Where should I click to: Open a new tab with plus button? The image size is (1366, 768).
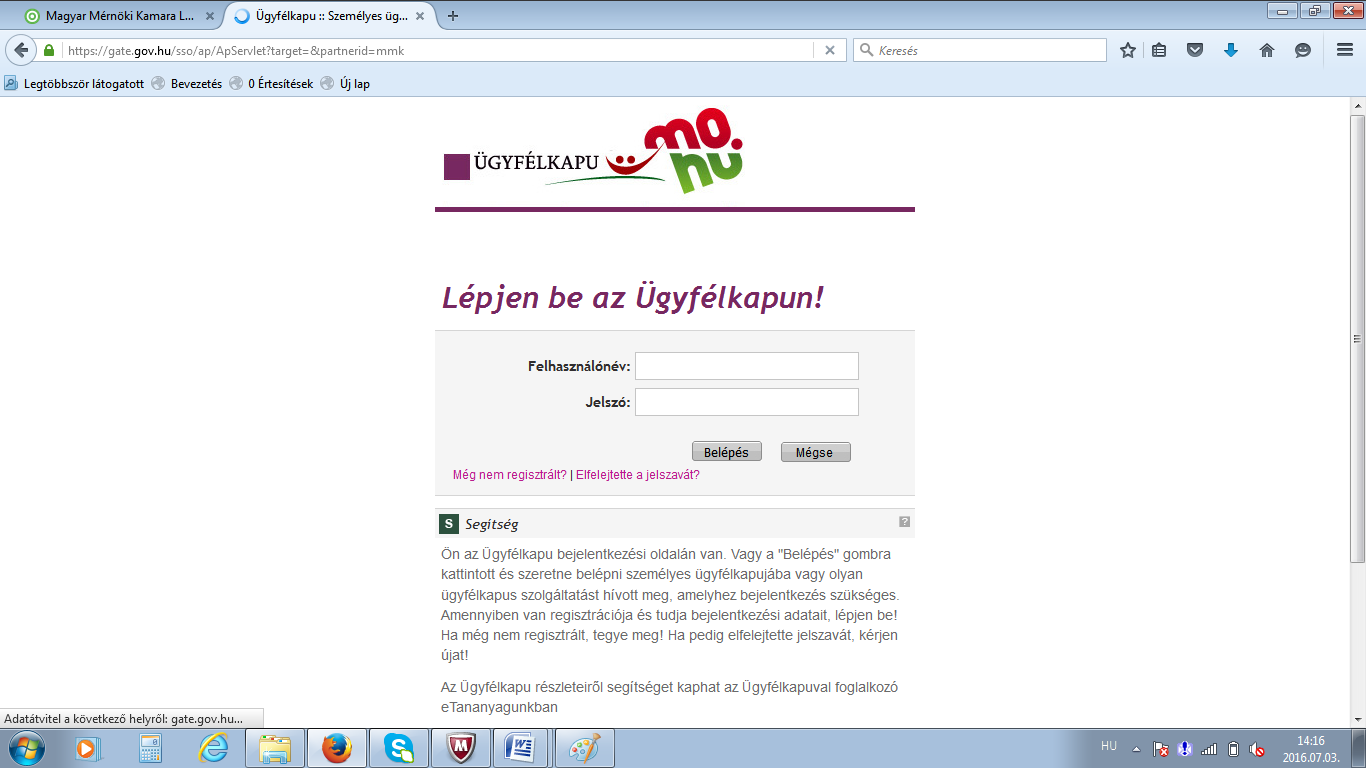point(453,16)
